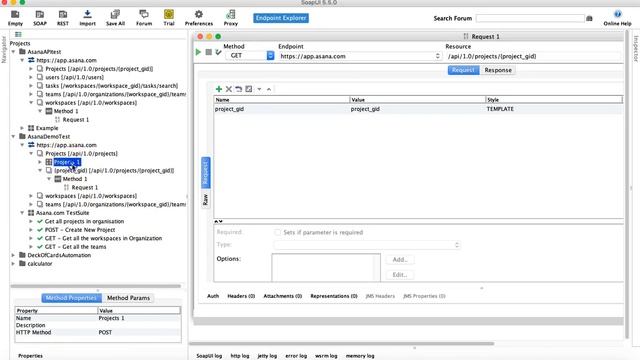This screenshot has height=360, width=640.
Task: Click the SOAP project toolbar icon
Action: [40, 18]
